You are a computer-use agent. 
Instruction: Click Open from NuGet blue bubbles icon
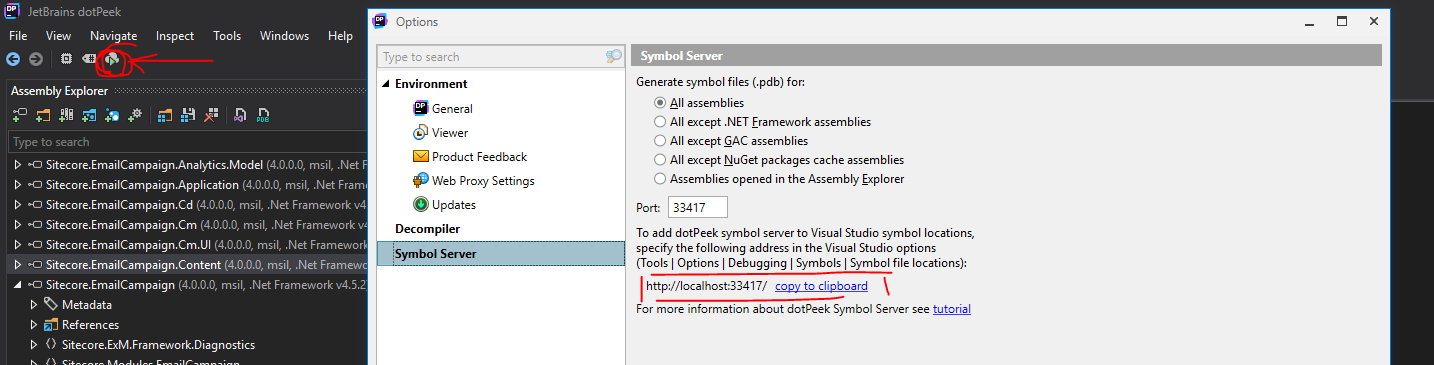point(112,115)
